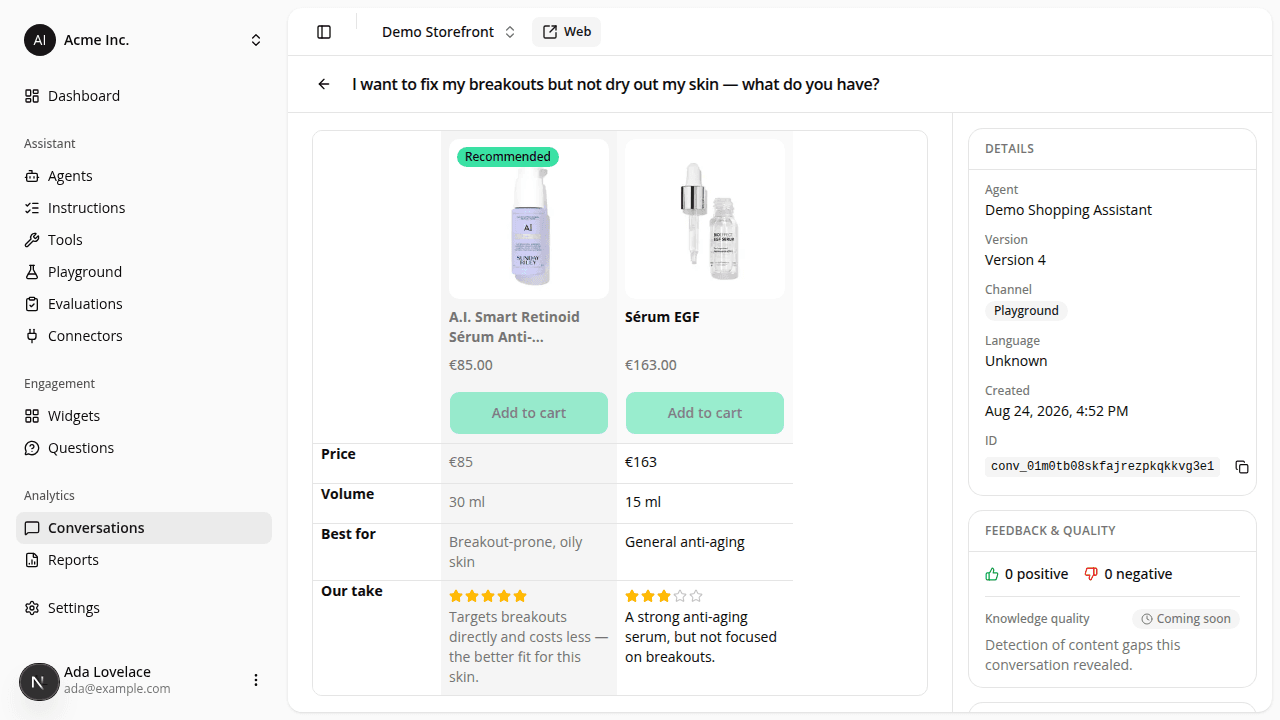
Task: Copy the conversation ID
Action: point(1242,467)
